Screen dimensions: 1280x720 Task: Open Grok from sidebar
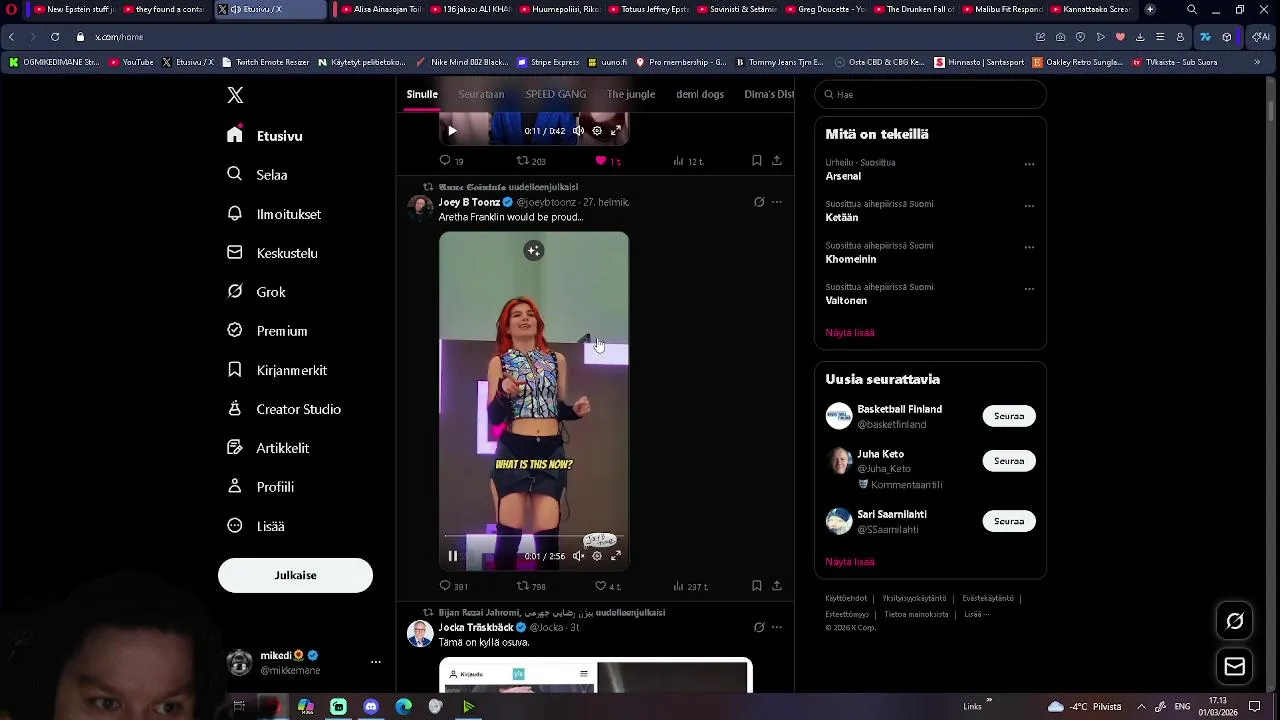pyautogui.click(x=256, y=292)
